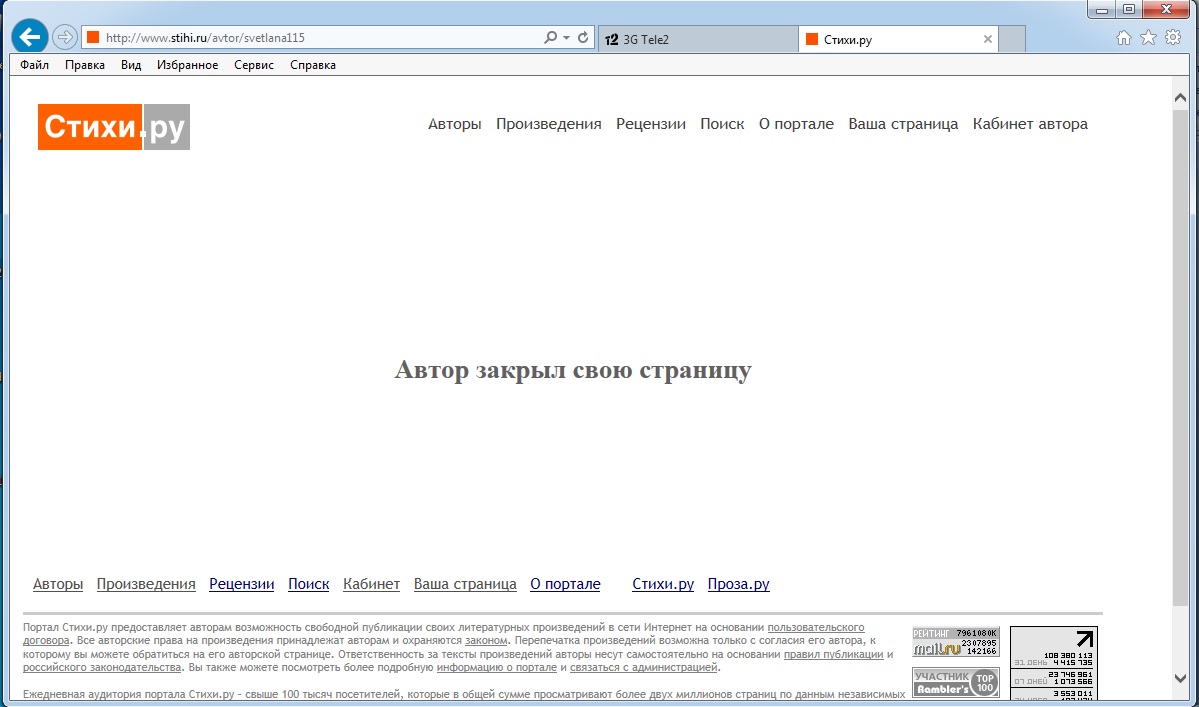The height and width of the screenshot is (707, 1199).
Task: Open the Файл menu
Action: point(34,65)
